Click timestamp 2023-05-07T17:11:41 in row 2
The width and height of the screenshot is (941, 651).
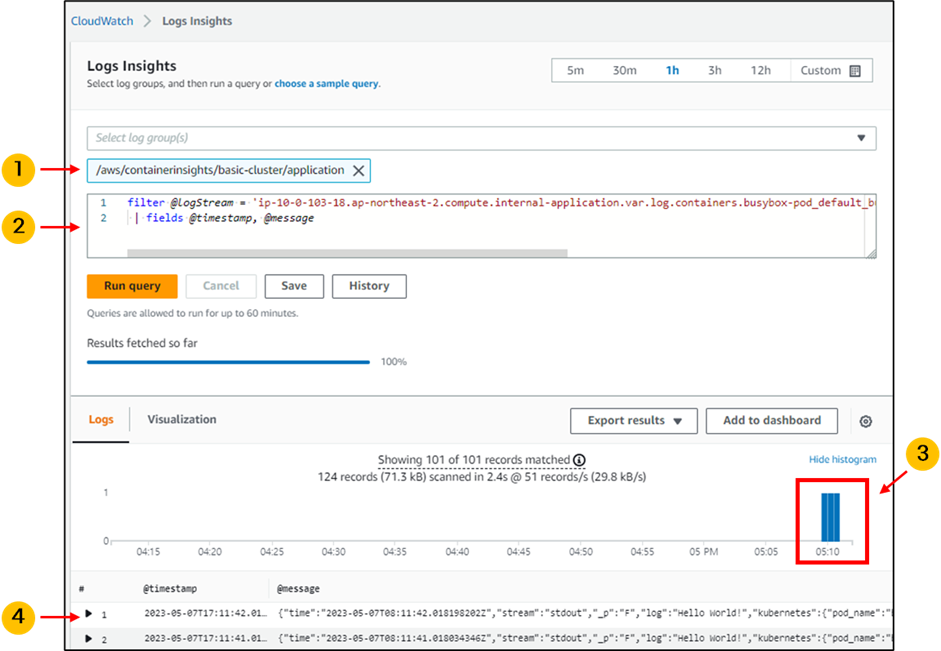pos(206,638)
